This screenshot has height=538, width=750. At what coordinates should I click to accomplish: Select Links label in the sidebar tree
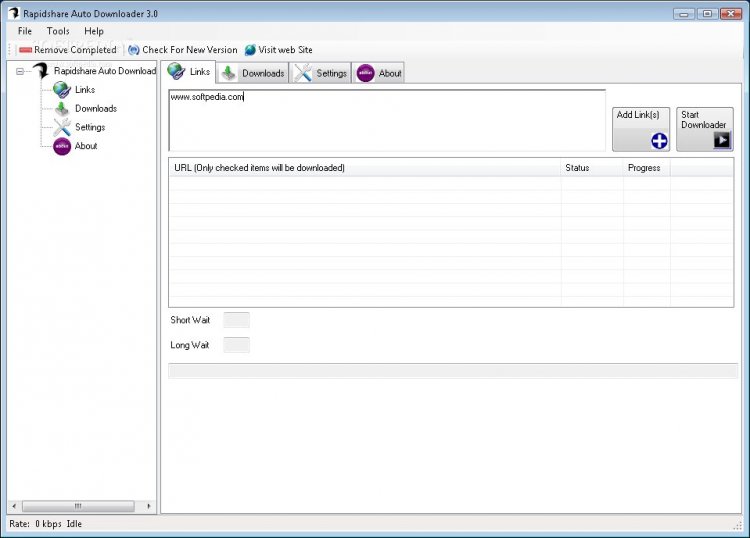tap(85, 89)
